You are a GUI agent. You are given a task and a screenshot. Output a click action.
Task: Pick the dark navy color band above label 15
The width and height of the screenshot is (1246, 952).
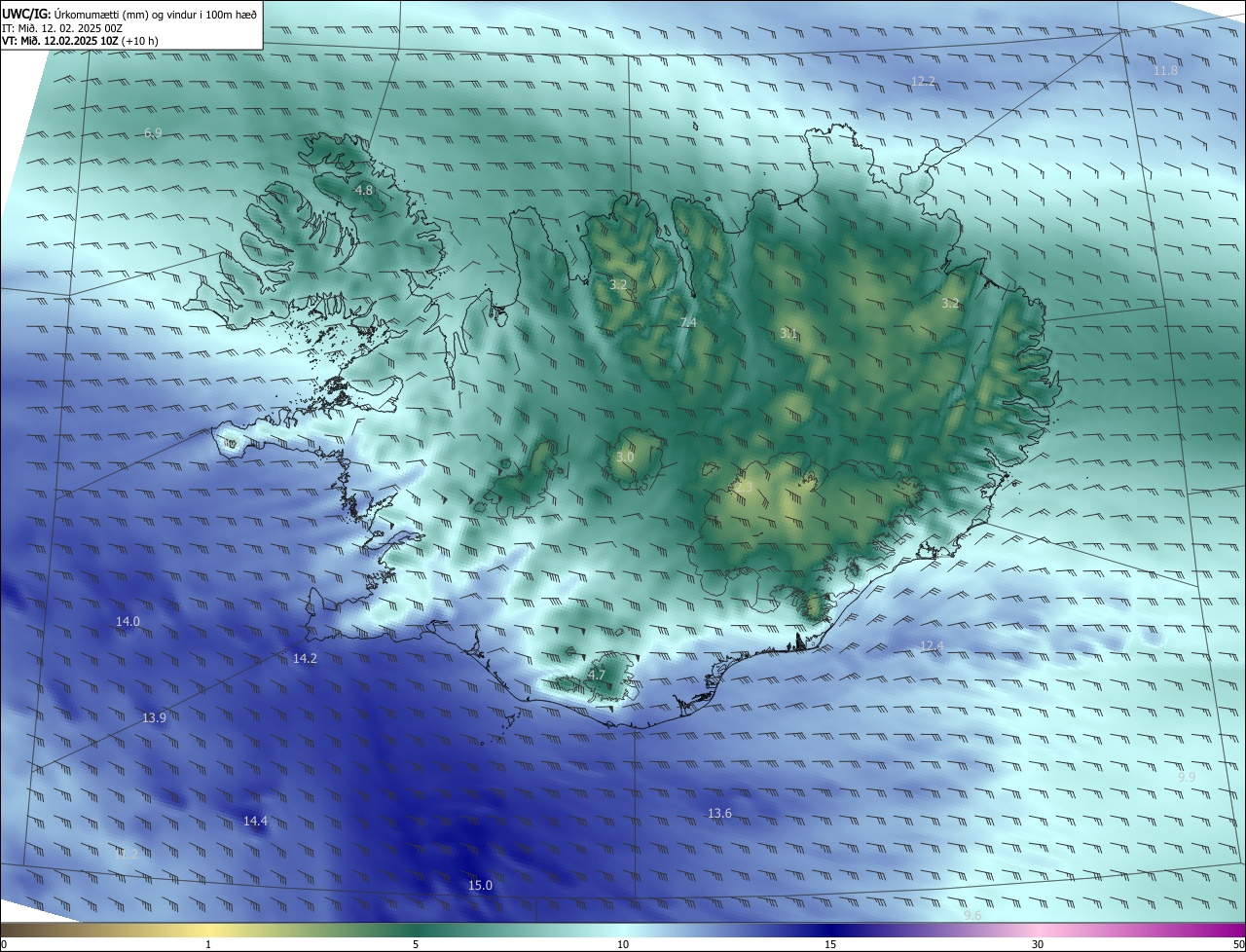tap(830, 931)
